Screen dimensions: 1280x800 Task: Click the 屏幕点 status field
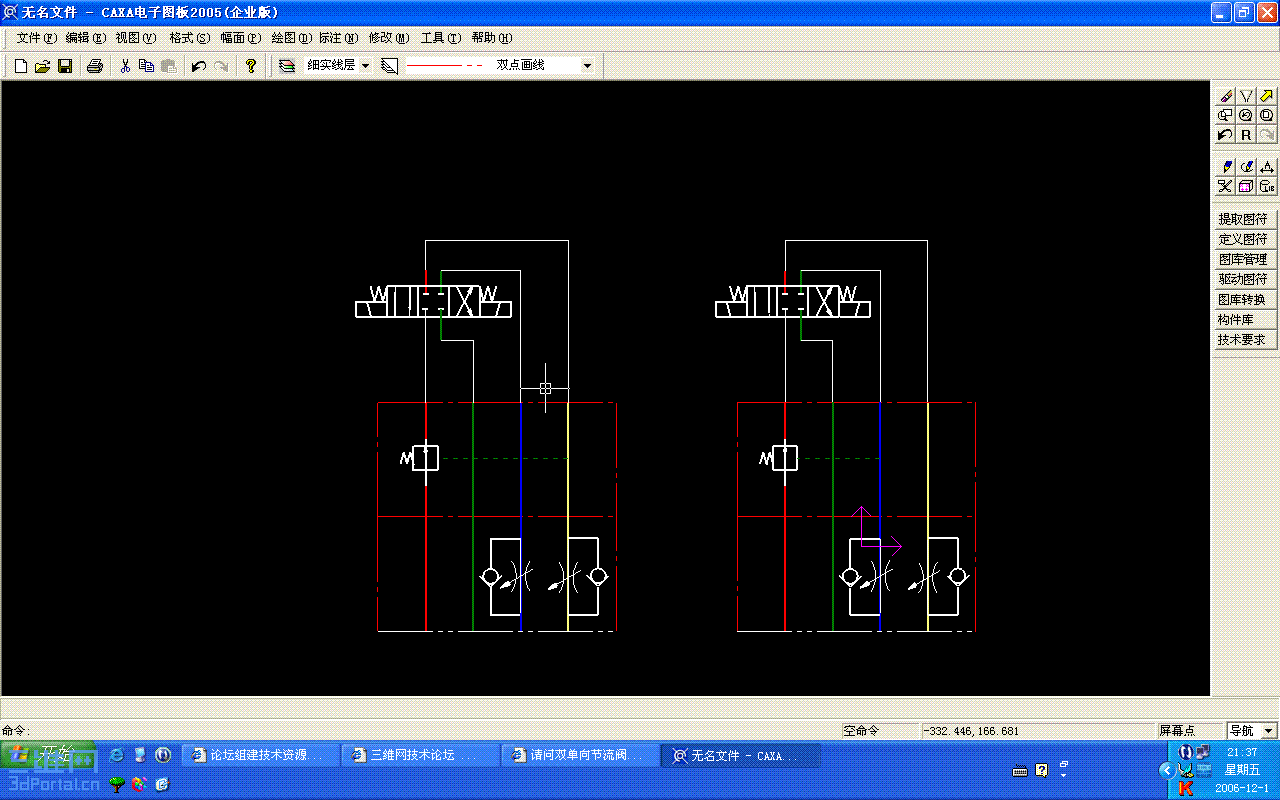(x=1190, y=731)
